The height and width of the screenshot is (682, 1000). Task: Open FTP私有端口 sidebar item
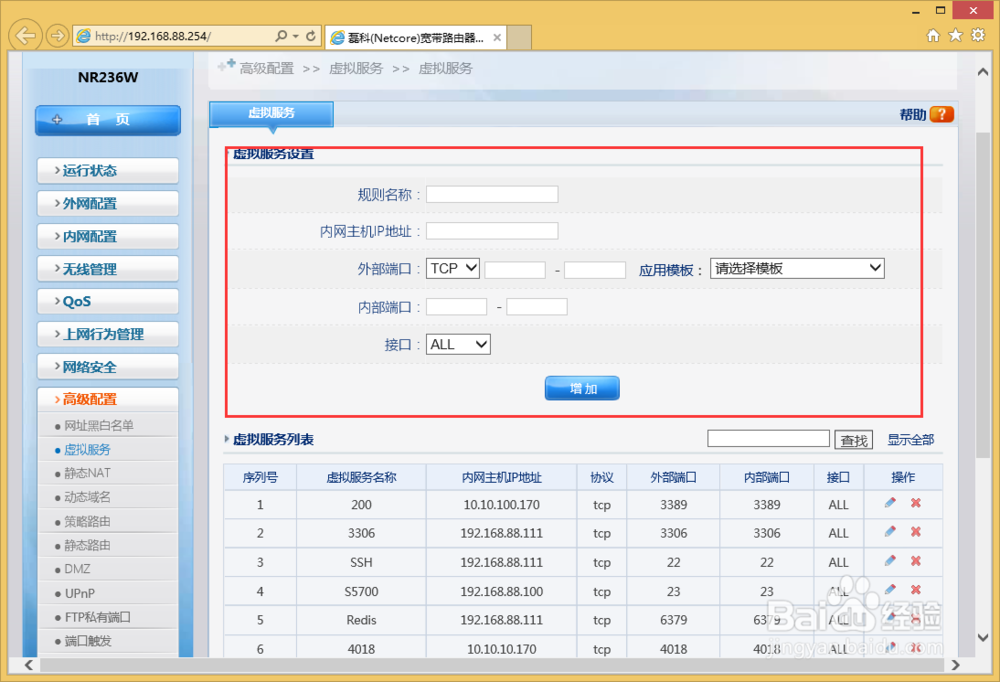click(97, 617)
